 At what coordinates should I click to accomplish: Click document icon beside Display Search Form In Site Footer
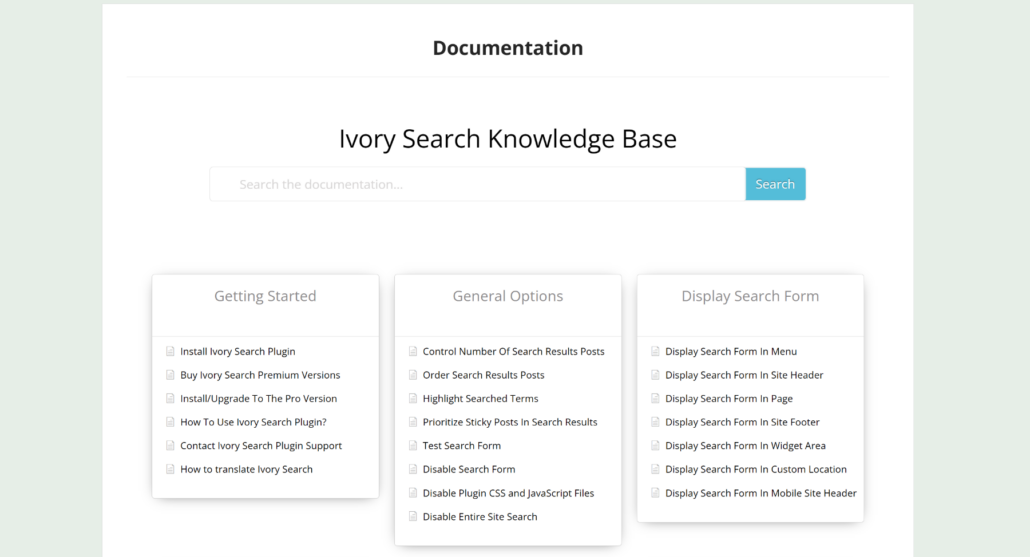(655, 422)
